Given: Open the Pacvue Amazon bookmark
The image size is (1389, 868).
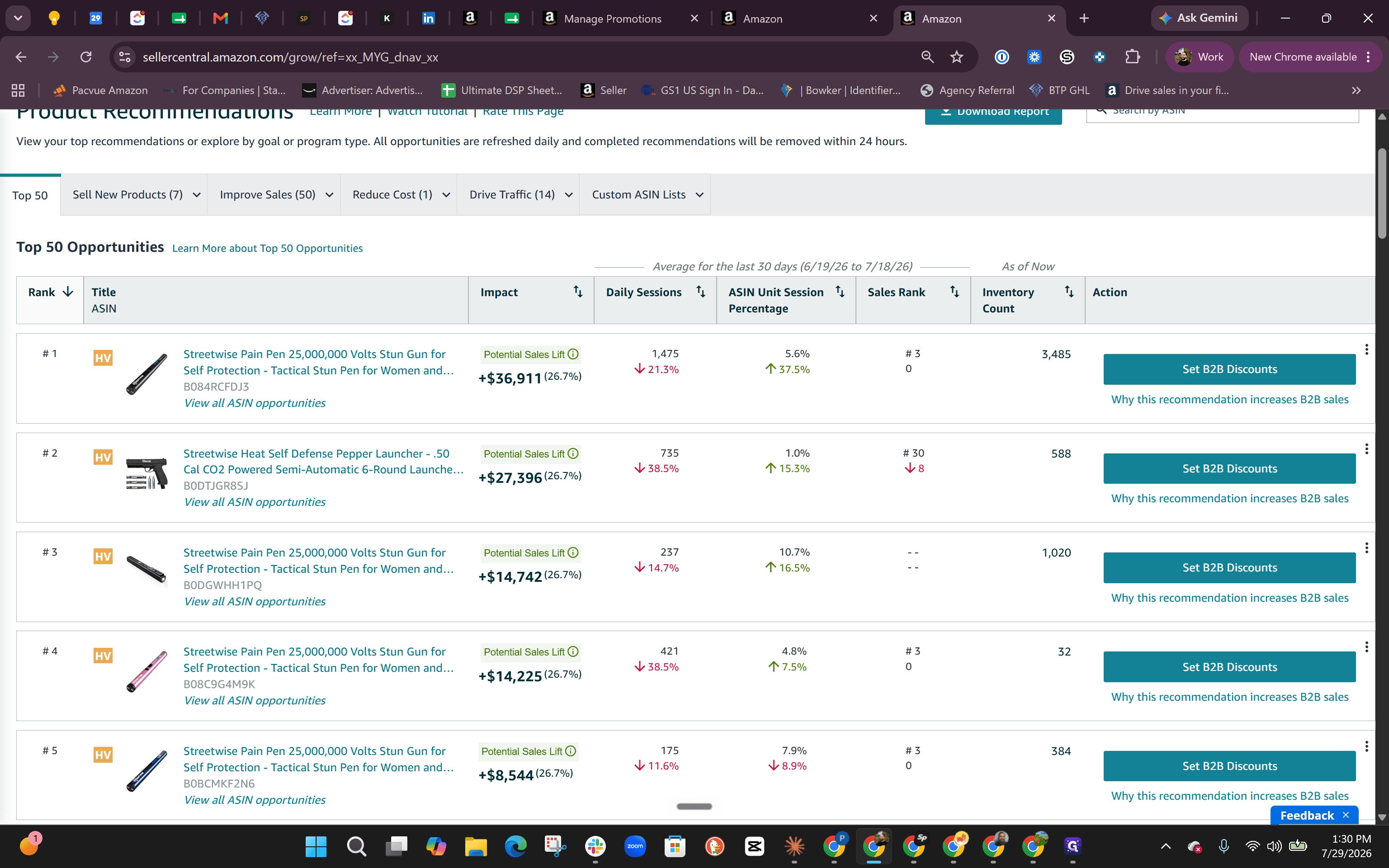Looking at the screenshot, I should pos(100,90).
